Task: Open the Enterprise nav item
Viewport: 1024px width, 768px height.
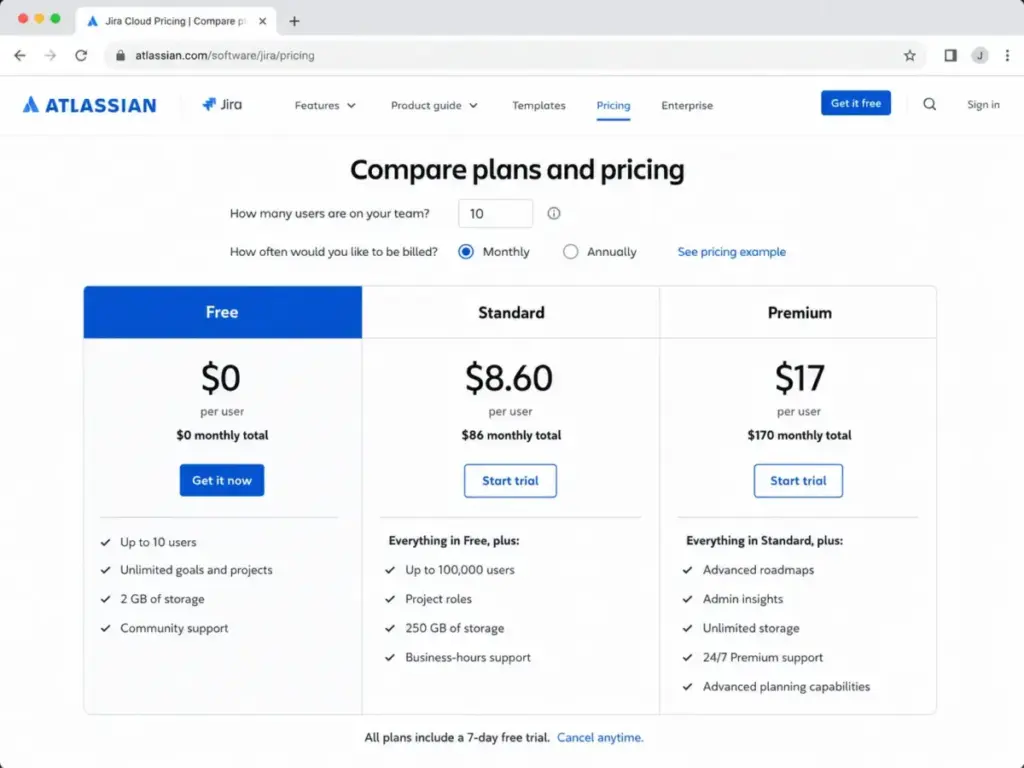Action: pyautogui.click(x=687, y=105)
